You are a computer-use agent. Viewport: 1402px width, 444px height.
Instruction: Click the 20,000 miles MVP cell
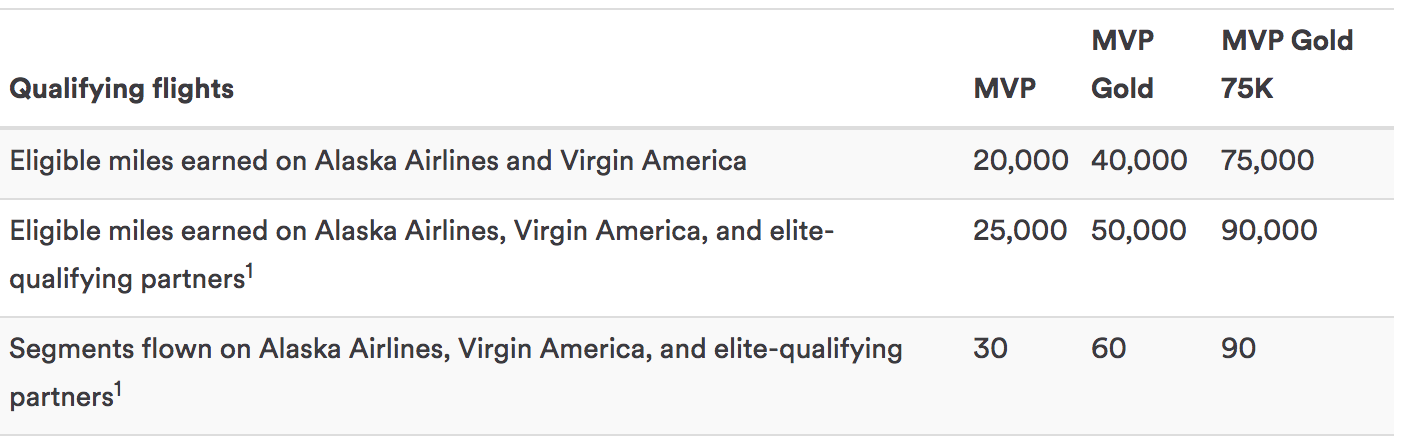click(x=1020, y=161)
